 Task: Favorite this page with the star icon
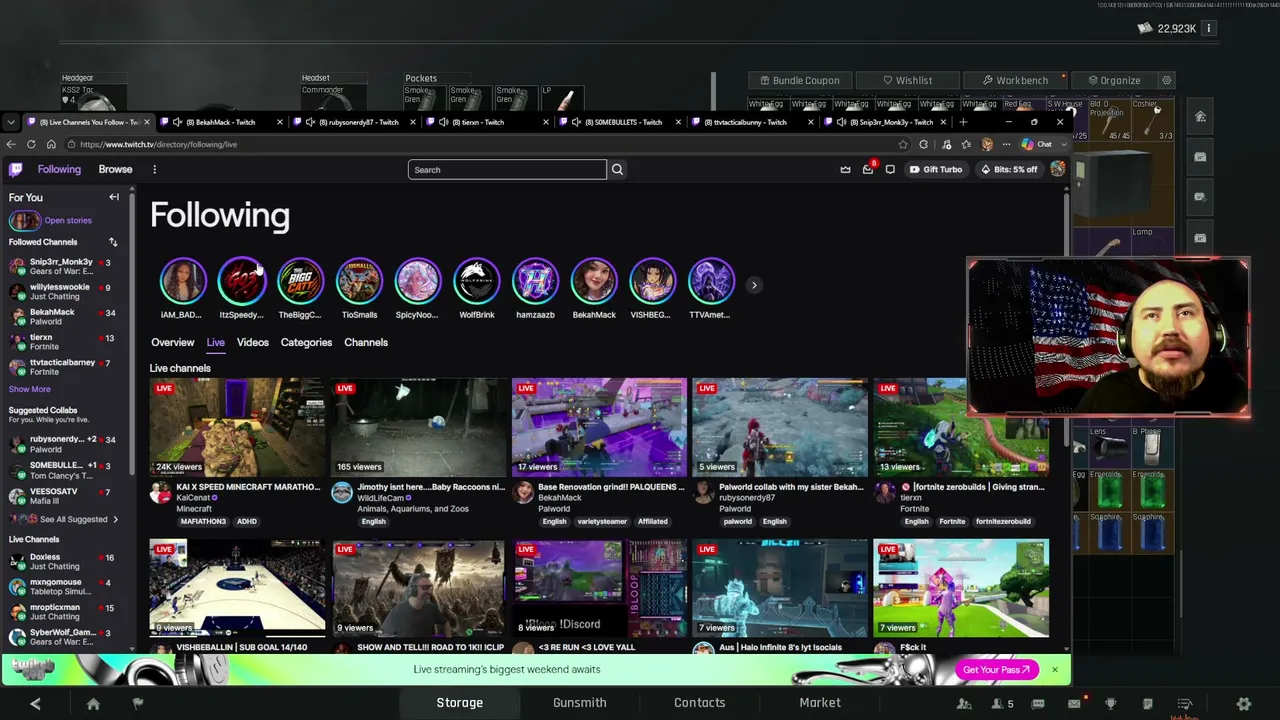point(903,144)
